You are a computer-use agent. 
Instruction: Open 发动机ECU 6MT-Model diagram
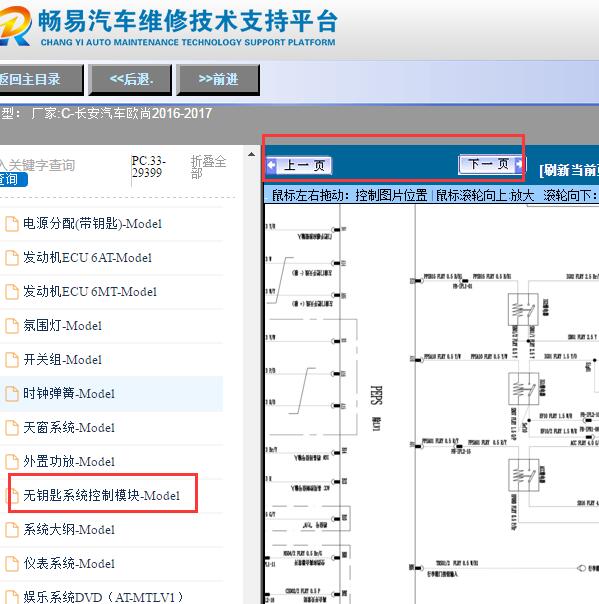pos(90,292)
